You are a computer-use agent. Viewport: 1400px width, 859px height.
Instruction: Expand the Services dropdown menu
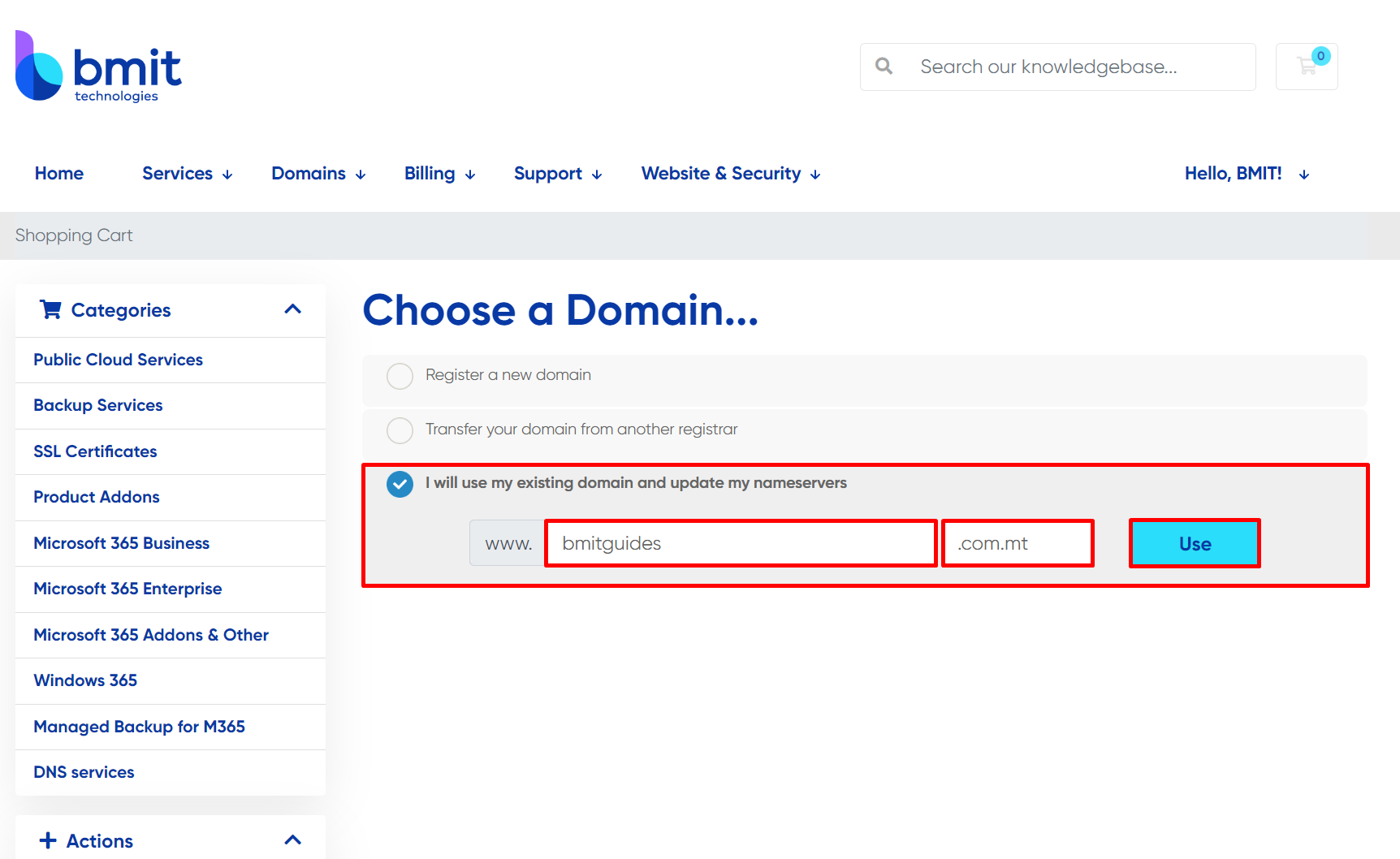[188, 174]
